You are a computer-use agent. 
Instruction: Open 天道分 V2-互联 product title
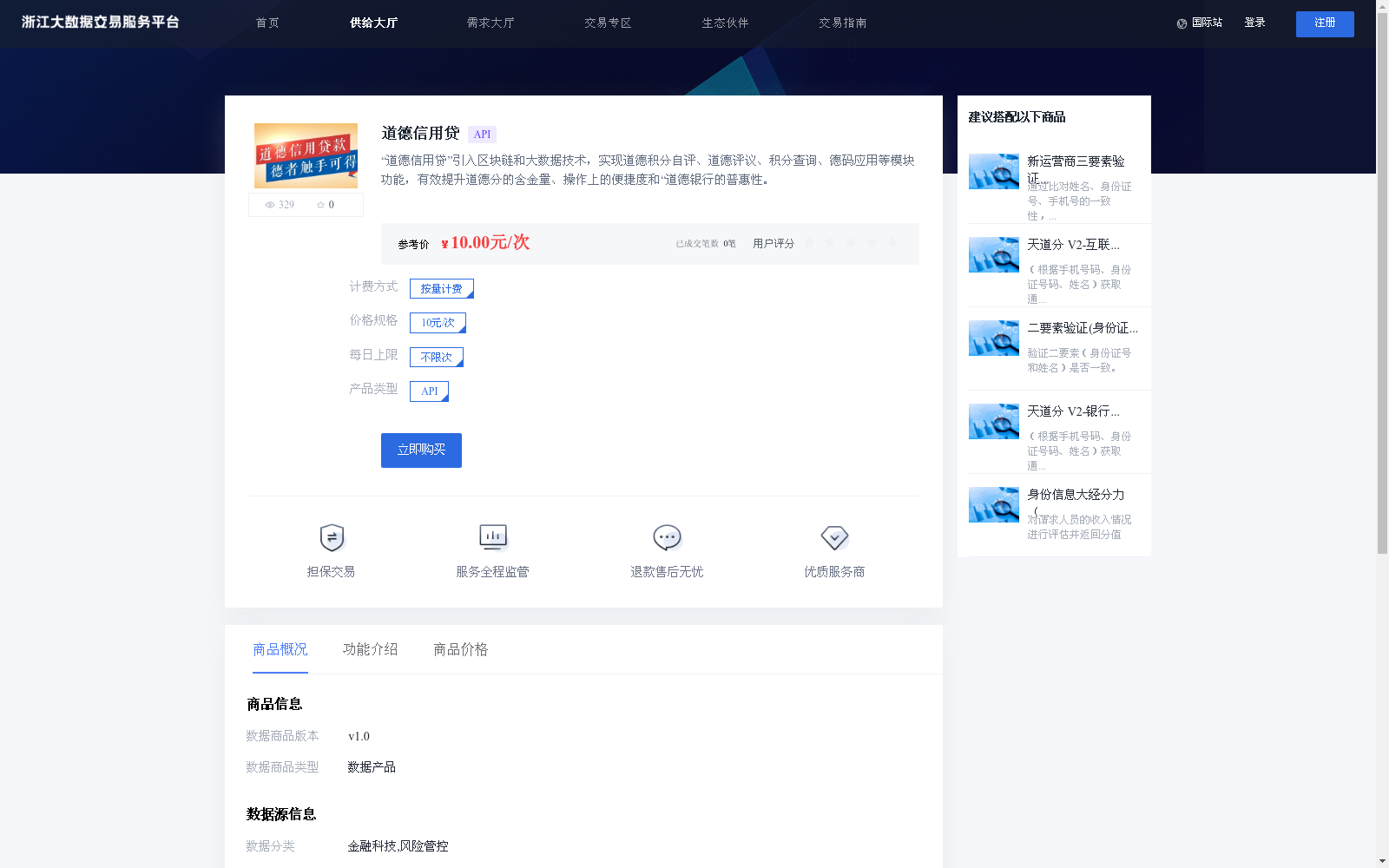click(1073, 245)
